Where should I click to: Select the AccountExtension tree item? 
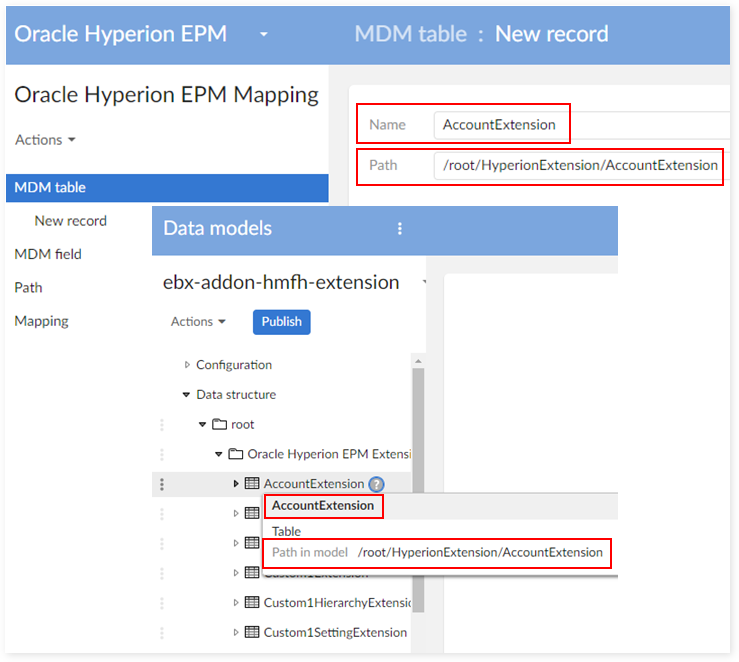313,484
